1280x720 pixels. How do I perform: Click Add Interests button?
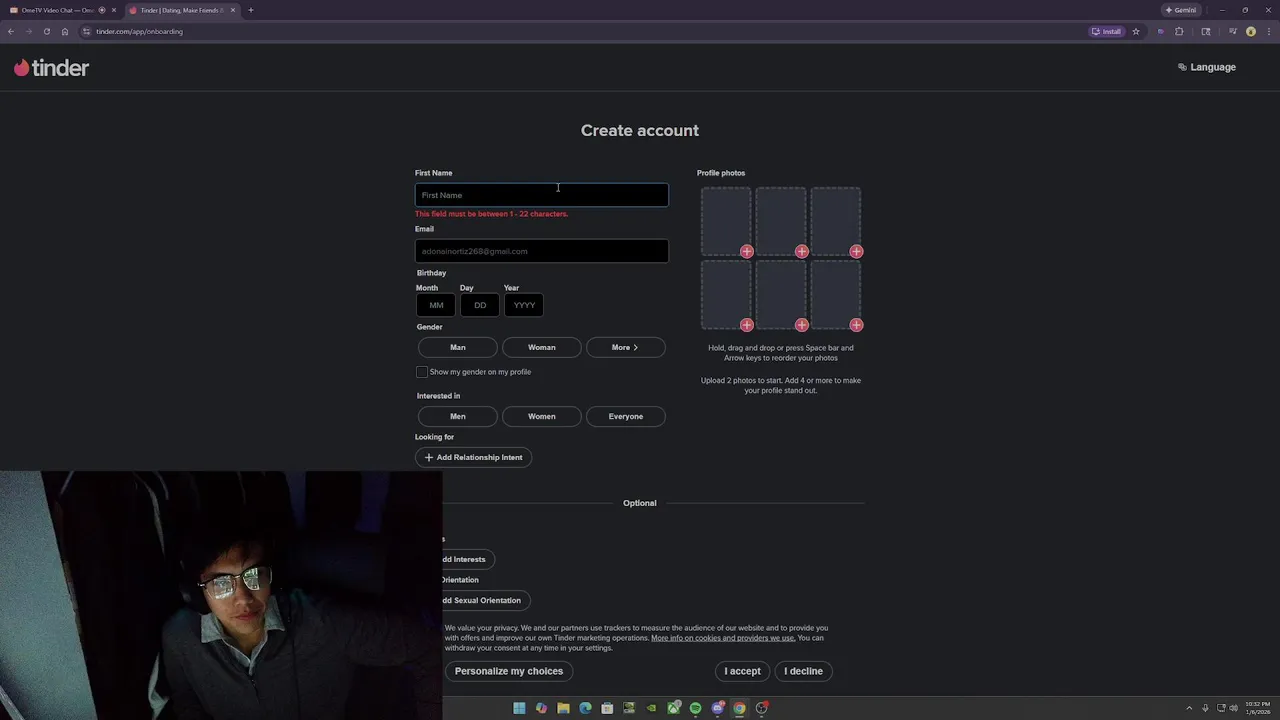[468, 559]
